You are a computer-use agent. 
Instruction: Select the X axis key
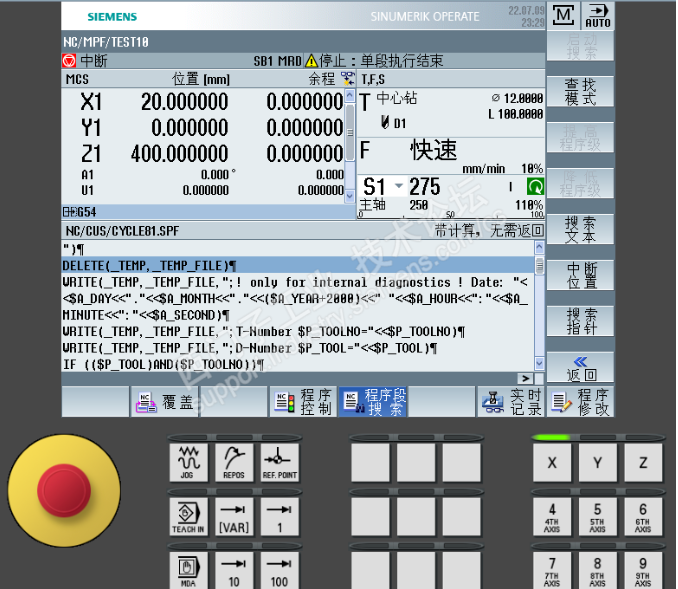click(x=552, y=462)
